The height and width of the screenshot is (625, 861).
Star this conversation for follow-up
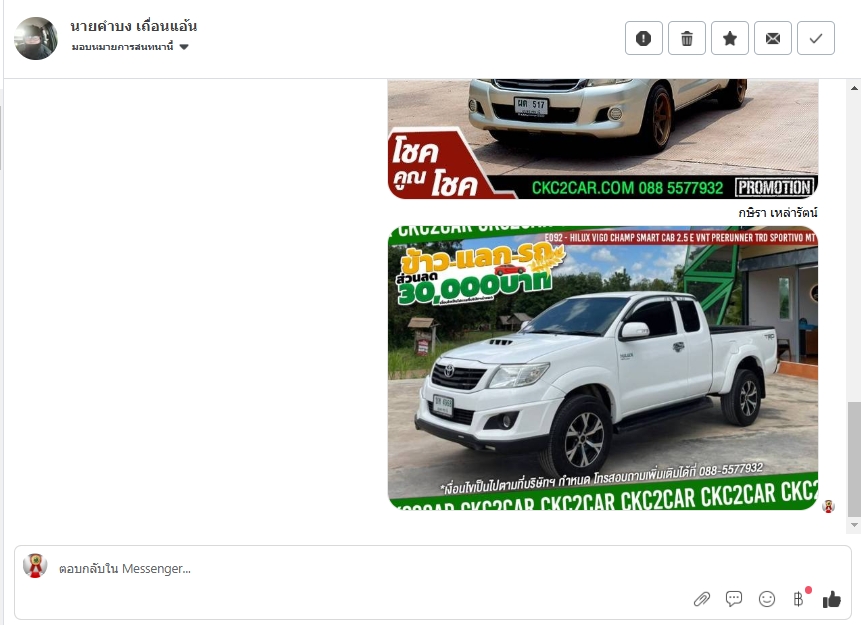tap(730, 38)
